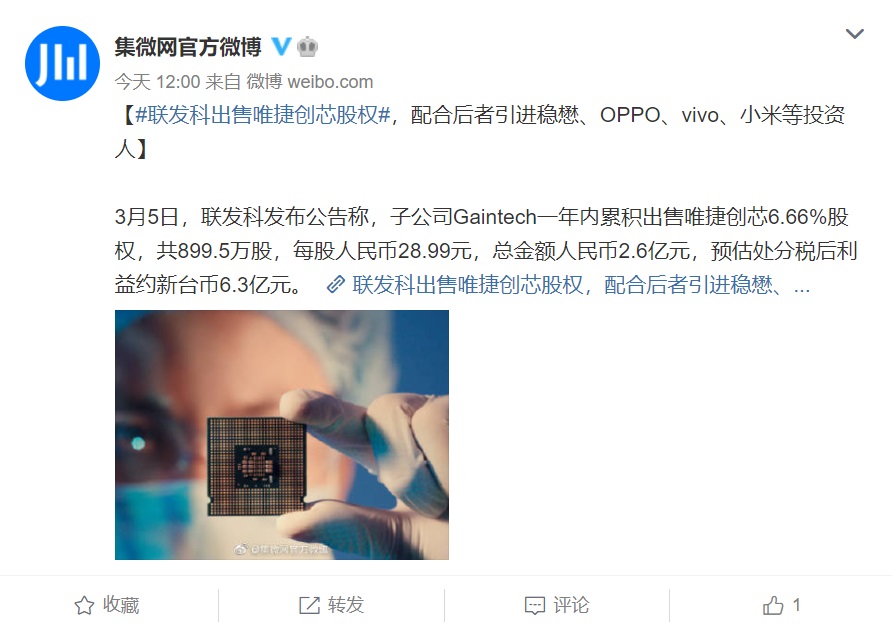Open comments via 评论 label
The height and width of the screenshot is (633, 892).
click(571, 605)
